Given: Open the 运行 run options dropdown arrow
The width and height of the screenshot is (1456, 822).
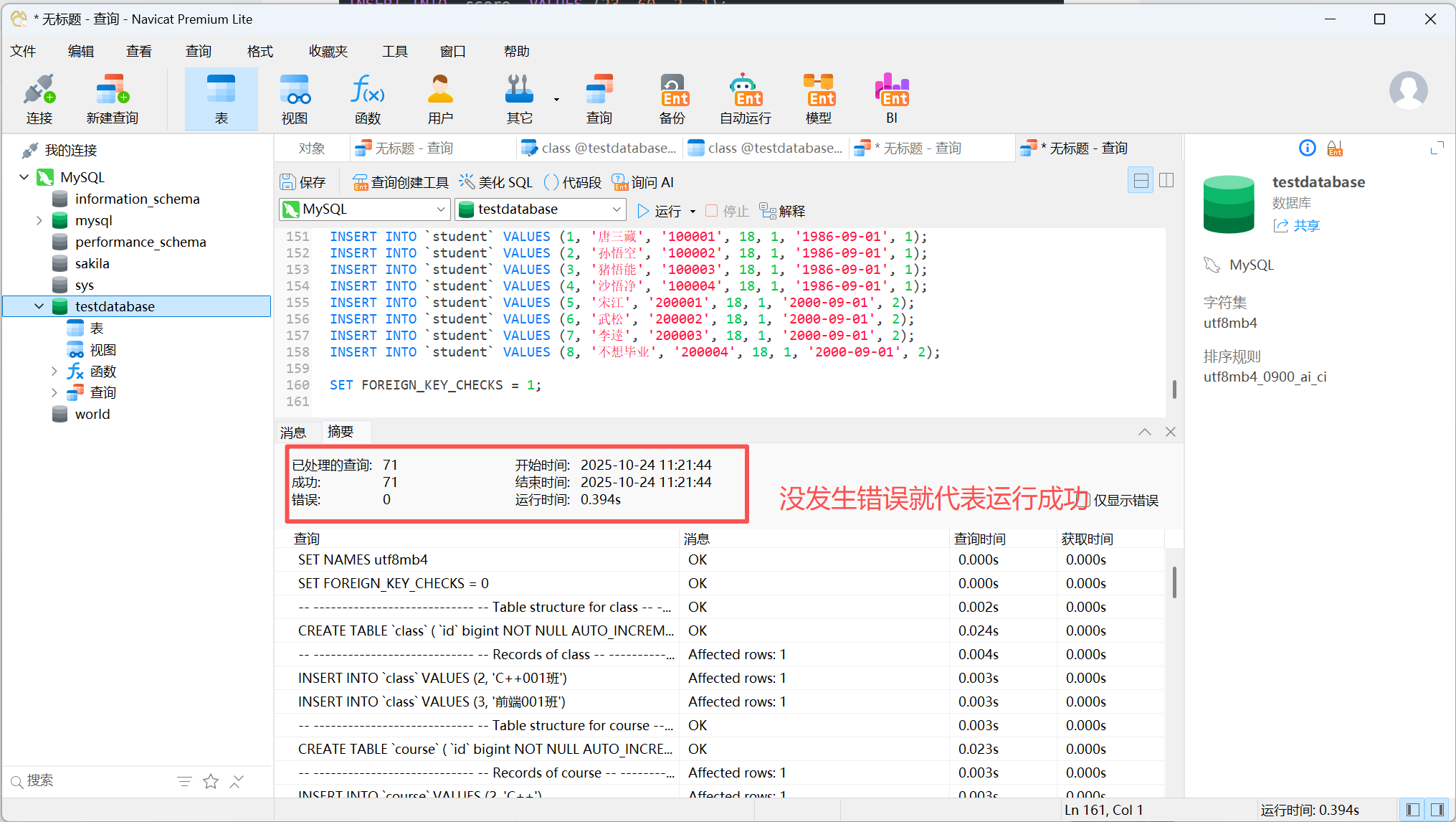Looking at the screenshot, I should [x=693, y=211].
